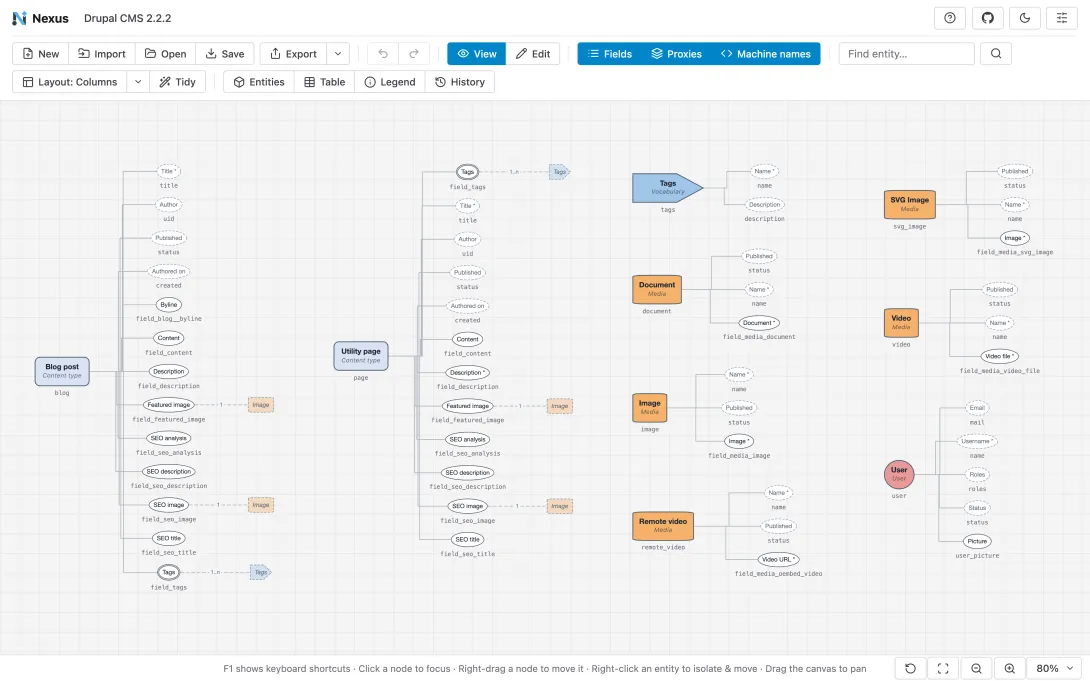Viewport: 1090px width, 681px height.
Task: Create a New diagram
Action: [40, 54]
